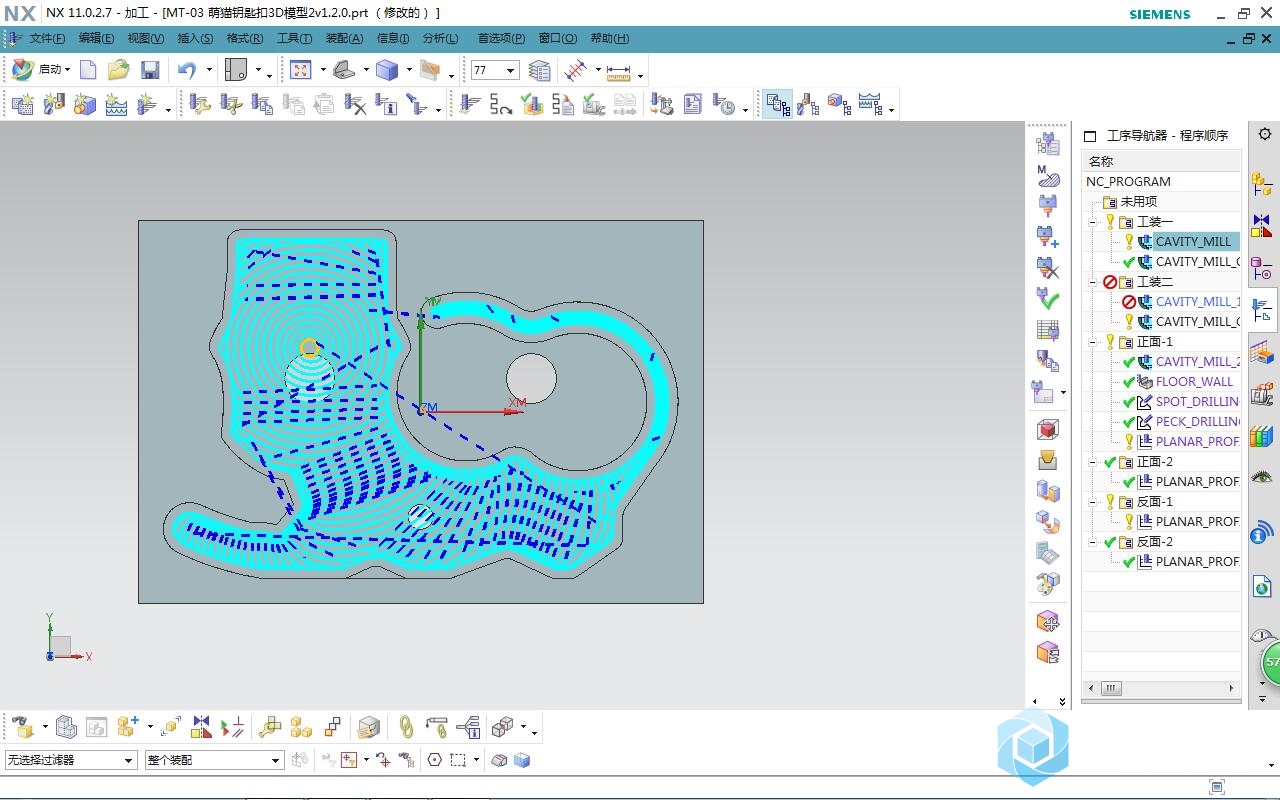Click the New file icon
The width and height of the screenshot is (1280, 800).
pos(88,70)
